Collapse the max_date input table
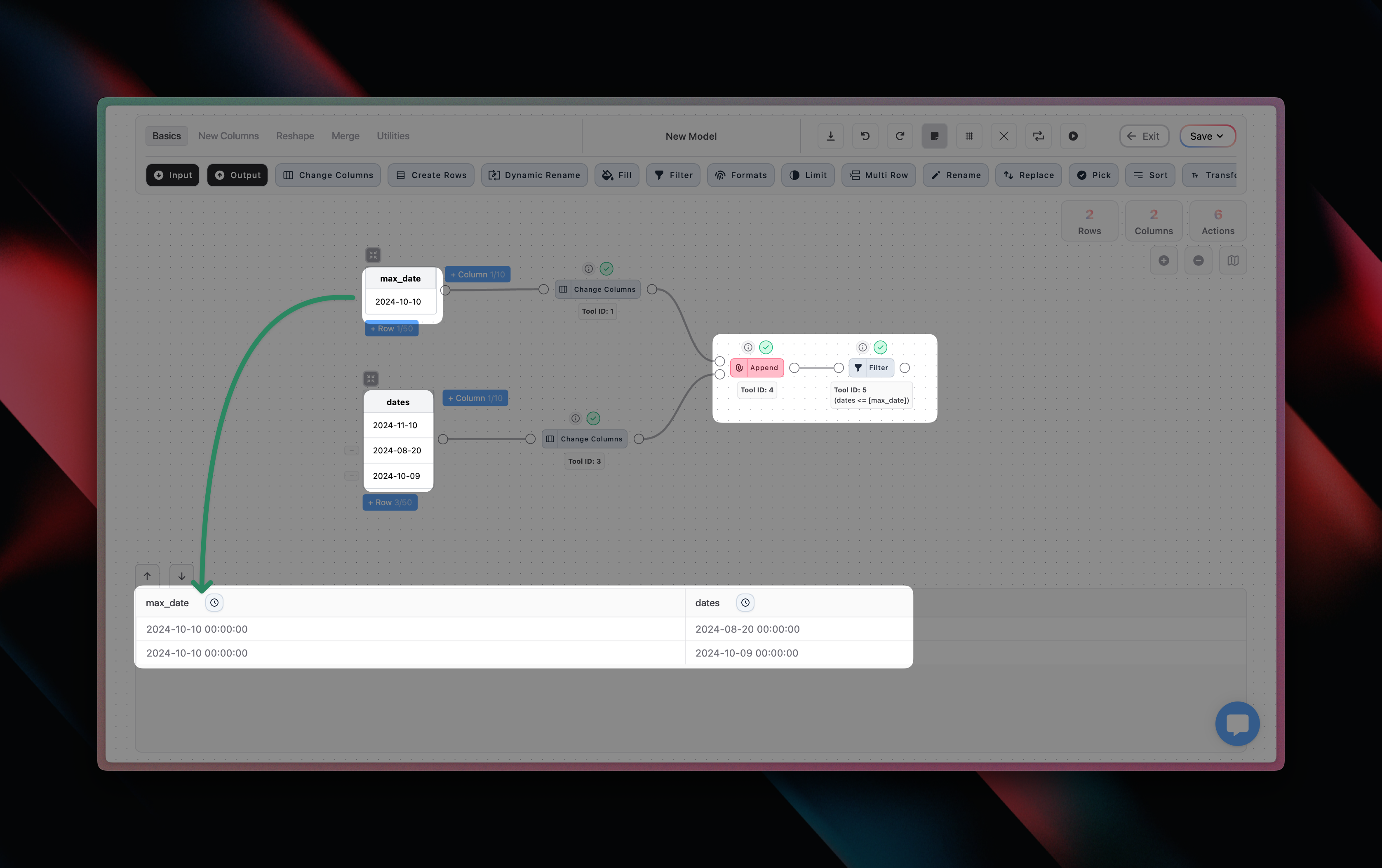This screenshot has width=1382, height=868. (x=373, y=255)
